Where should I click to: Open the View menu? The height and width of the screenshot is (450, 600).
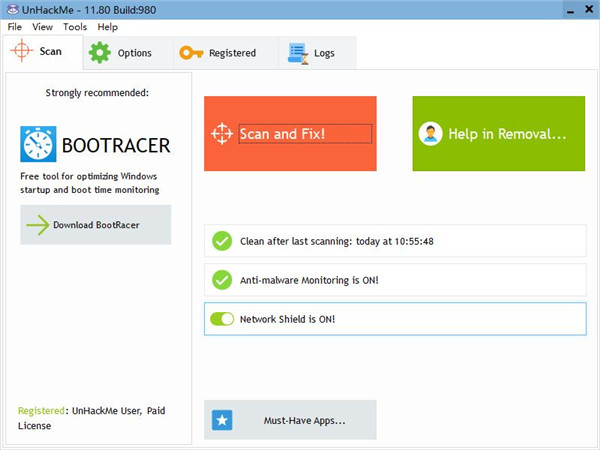click(42, 27)
